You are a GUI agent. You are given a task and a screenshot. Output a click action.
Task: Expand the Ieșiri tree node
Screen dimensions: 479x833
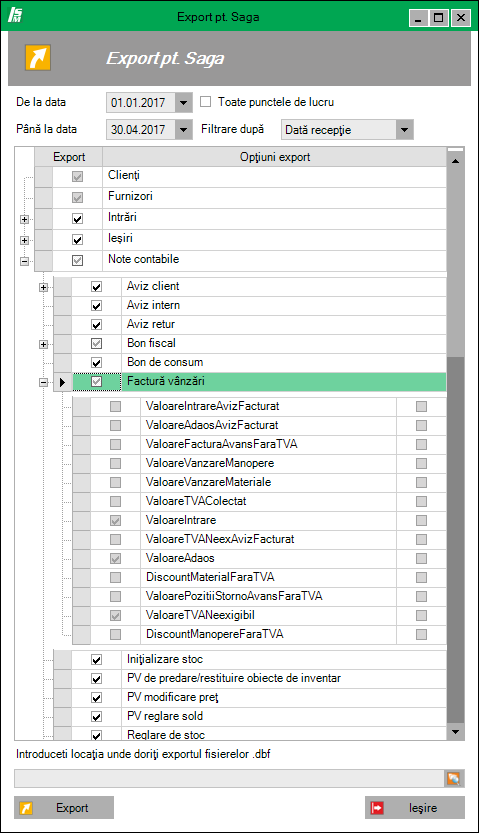[x=24, y=240]
